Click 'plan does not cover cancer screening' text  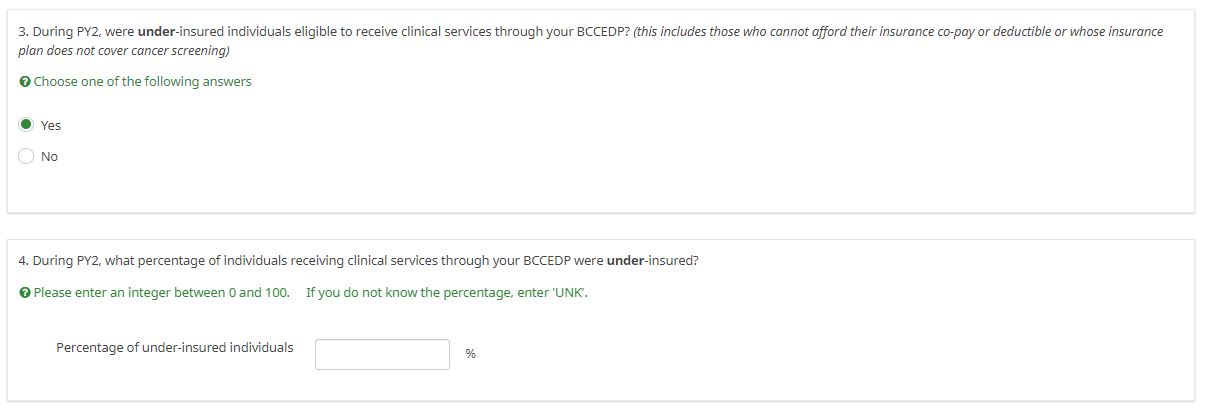pyautogui.click(x=124, y=51)
